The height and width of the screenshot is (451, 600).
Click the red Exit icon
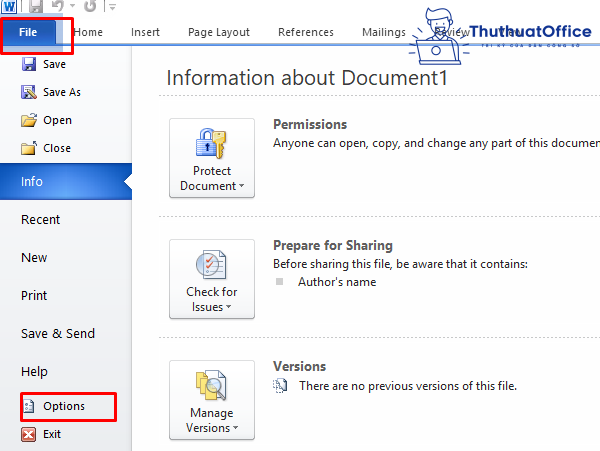(x=29, y=434)
